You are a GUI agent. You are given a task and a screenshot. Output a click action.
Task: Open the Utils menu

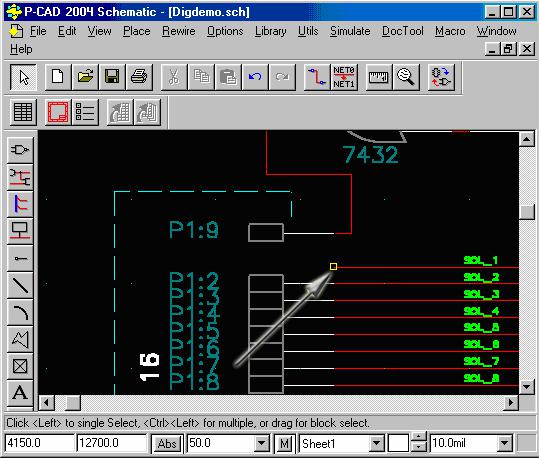point(308,31)
